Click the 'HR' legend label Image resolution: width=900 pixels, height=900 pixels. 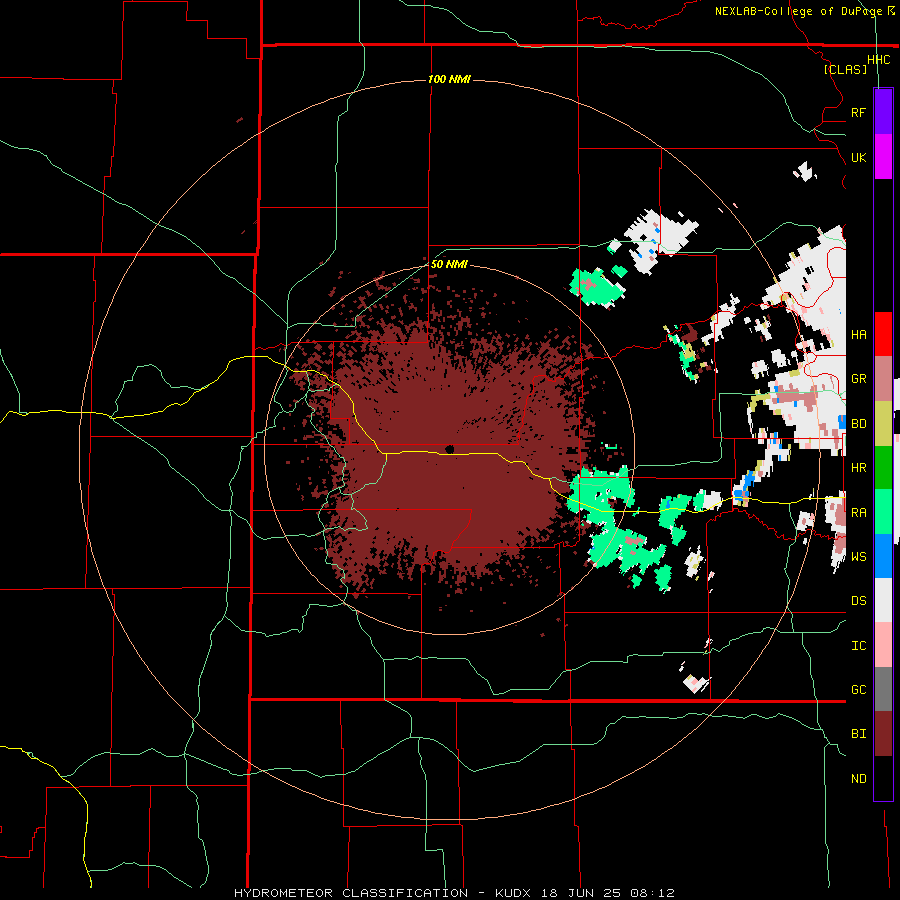pyautogui.click(x=858, y=468)
